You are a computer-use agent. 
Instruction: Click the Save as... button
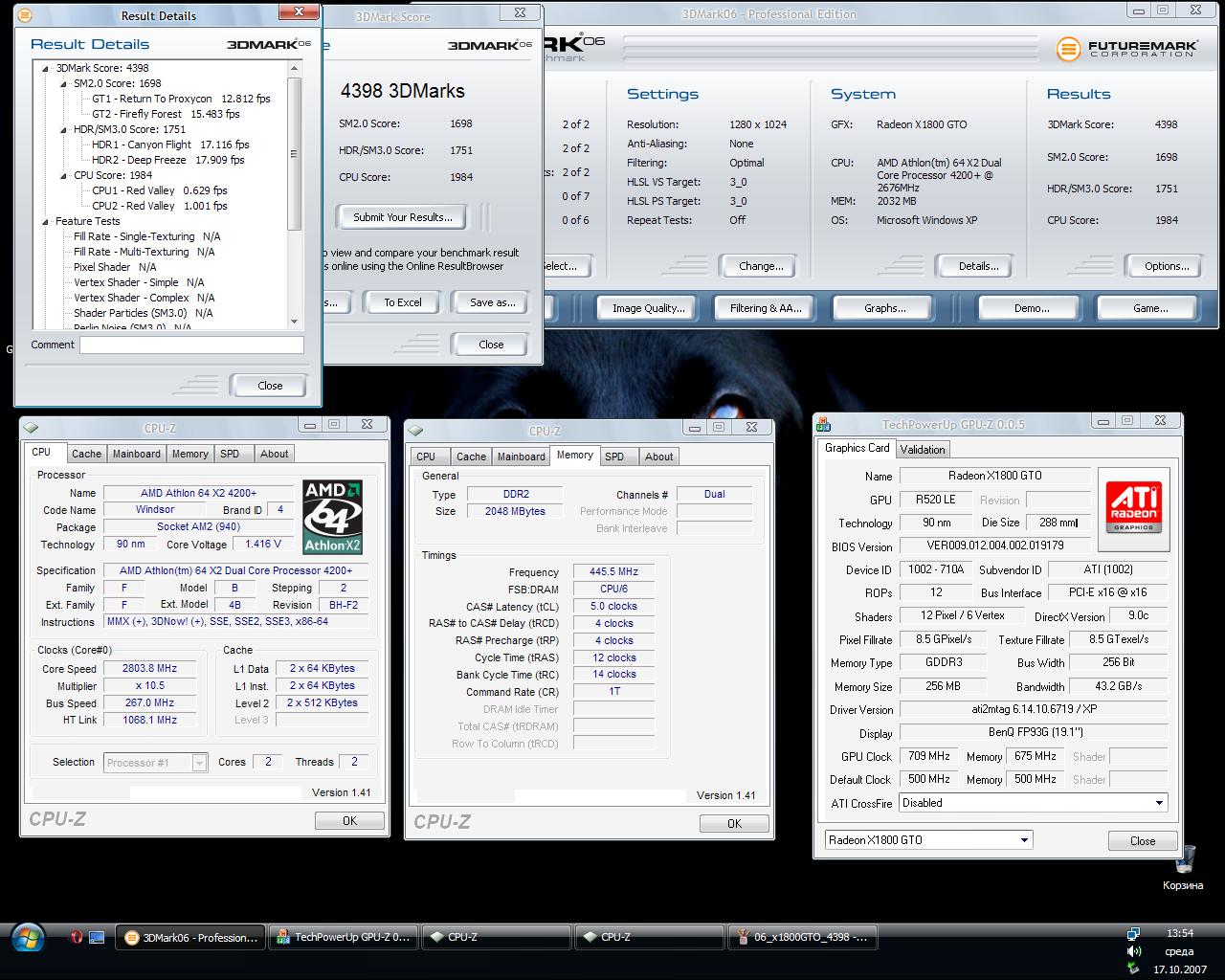coord(493,302)
